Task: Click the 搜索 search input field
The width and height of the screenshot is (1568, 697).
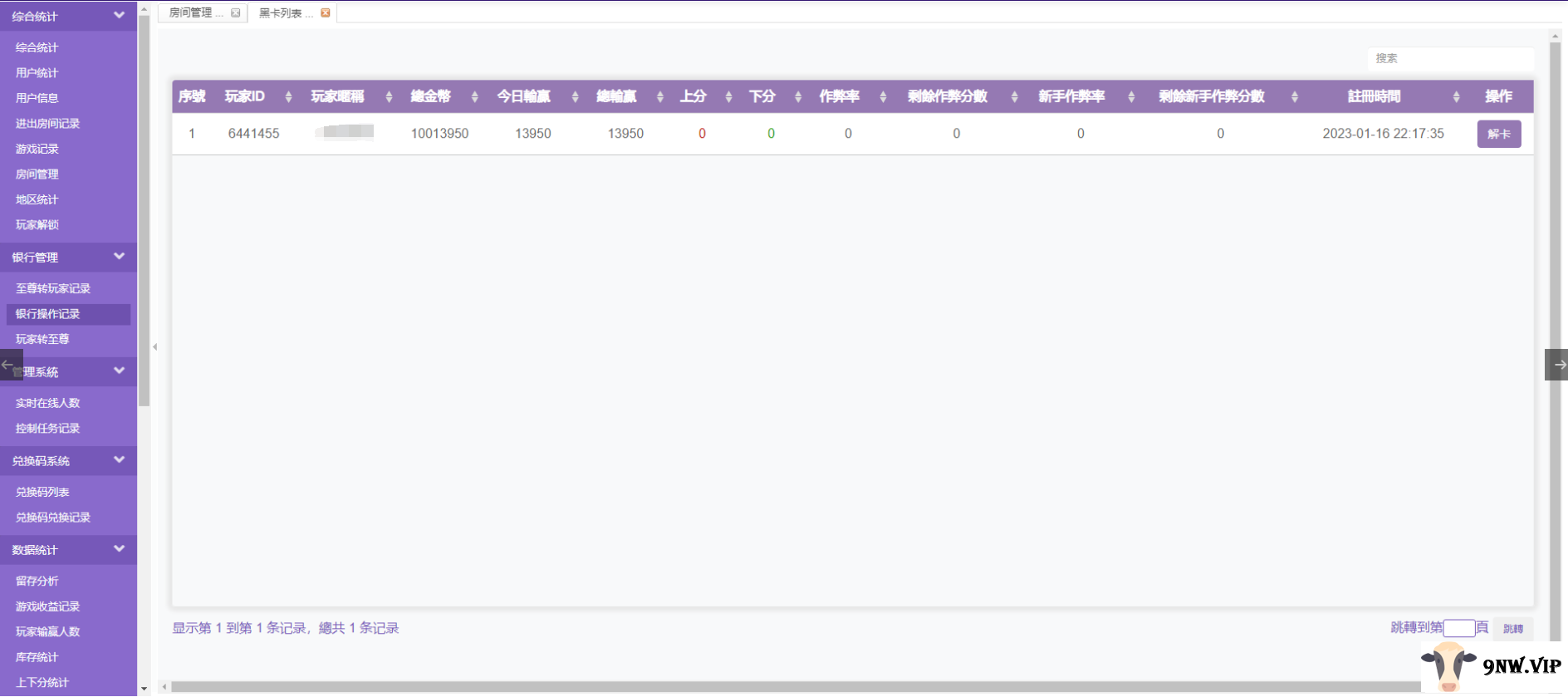Action: click(1449, 58)
